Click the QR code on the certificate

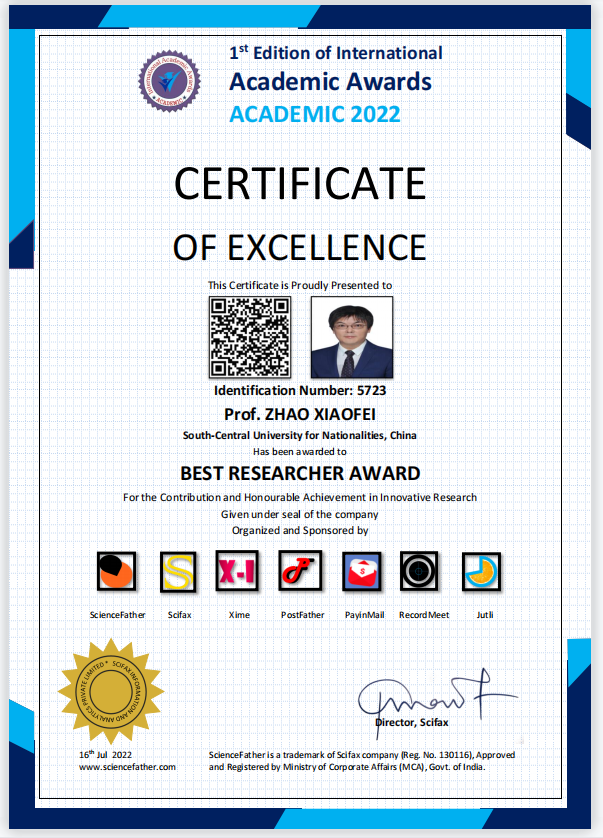pyautogui.click(x=249, y=337)
